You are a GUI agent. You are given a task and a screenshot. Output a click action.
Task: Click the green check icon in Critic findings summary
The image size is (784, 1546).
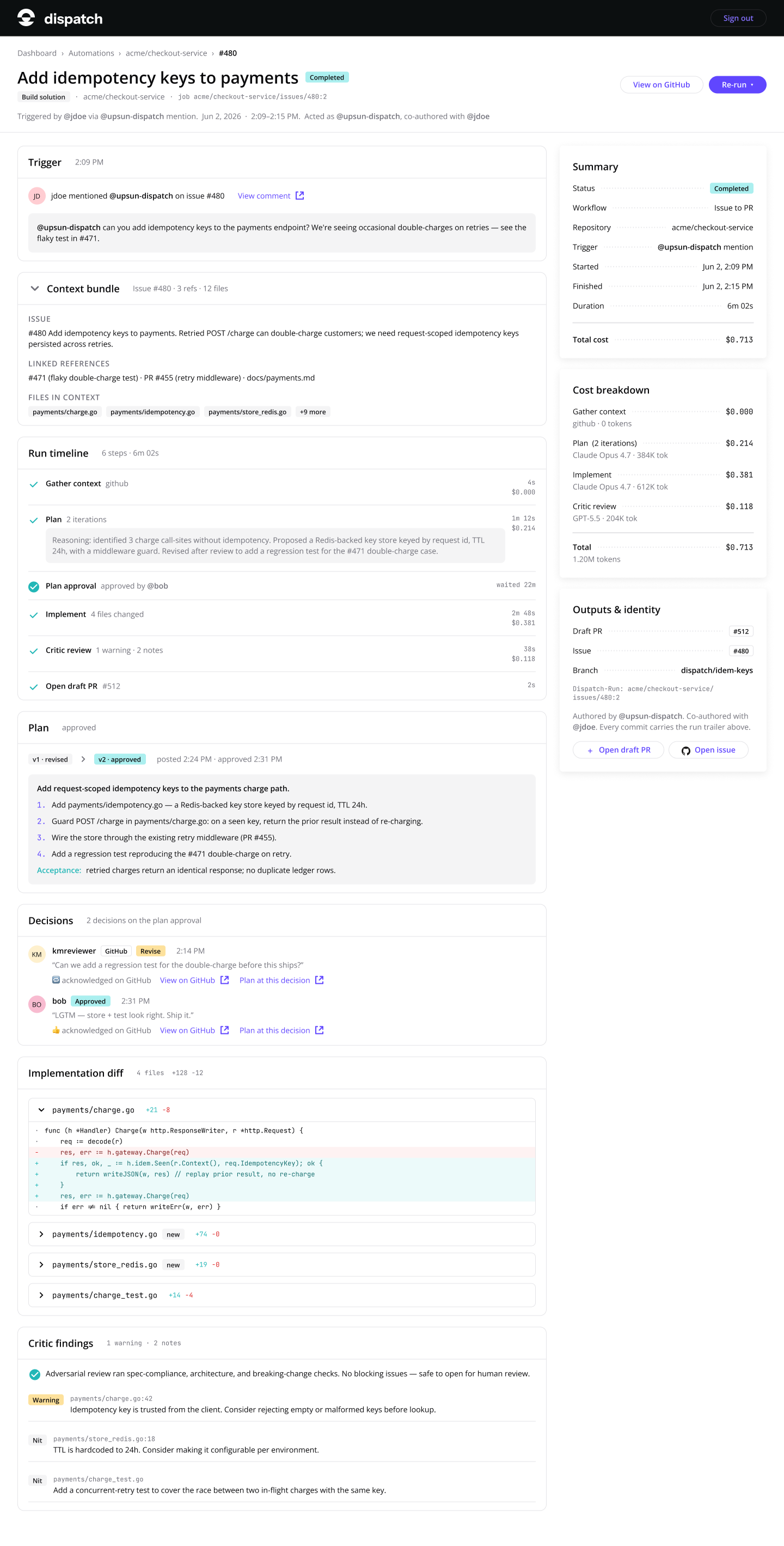point(34,1374)
